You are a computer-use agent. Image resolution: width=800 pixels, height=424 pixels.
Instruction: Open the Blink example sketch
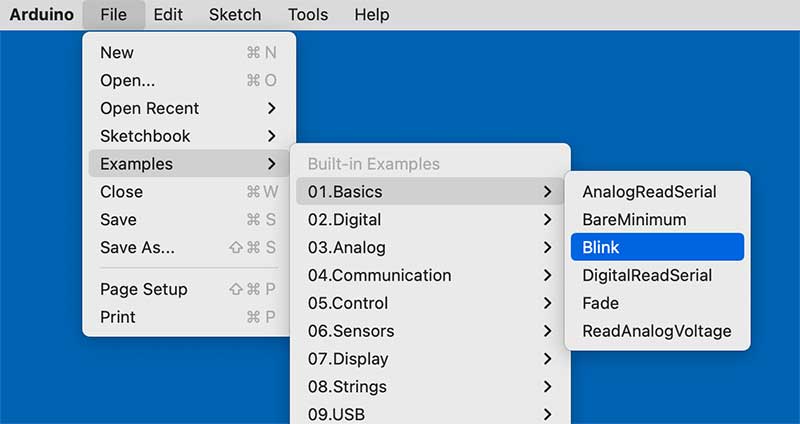click(x=657, y=247)
